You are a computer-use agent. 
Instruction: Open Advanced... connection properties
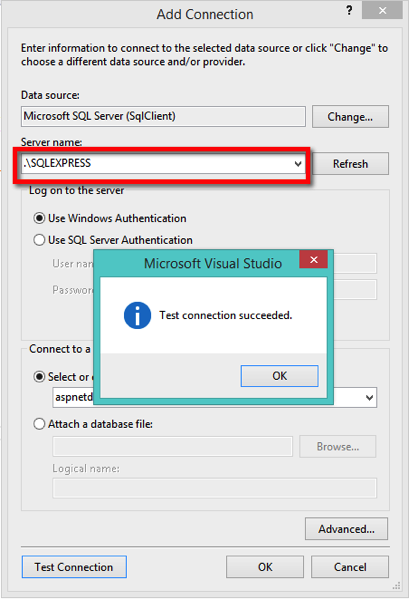tap(346, 529)
